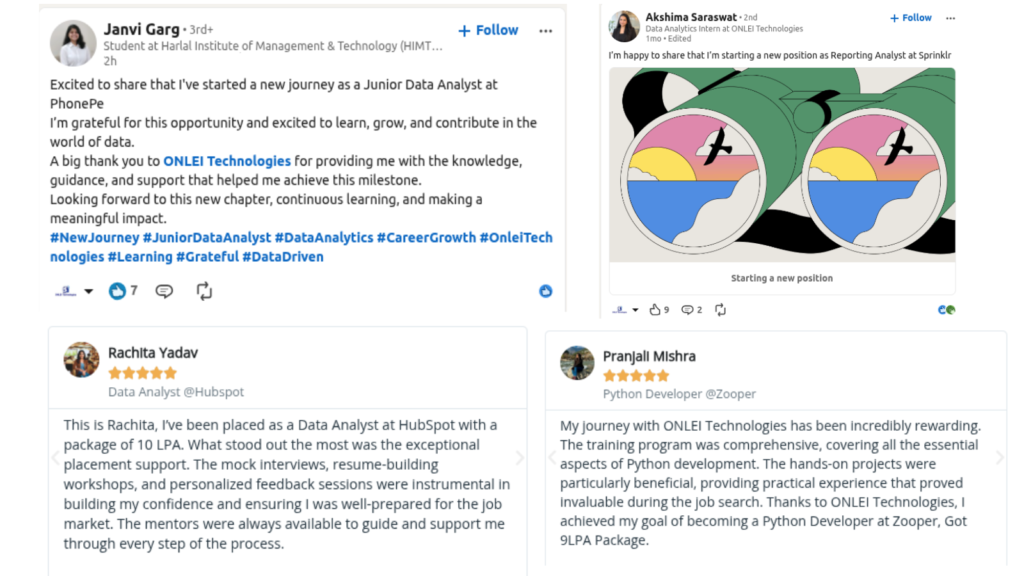Open comments on Janvi Garg's post
The image size is (1024, 576).
(x=164, y=291)
